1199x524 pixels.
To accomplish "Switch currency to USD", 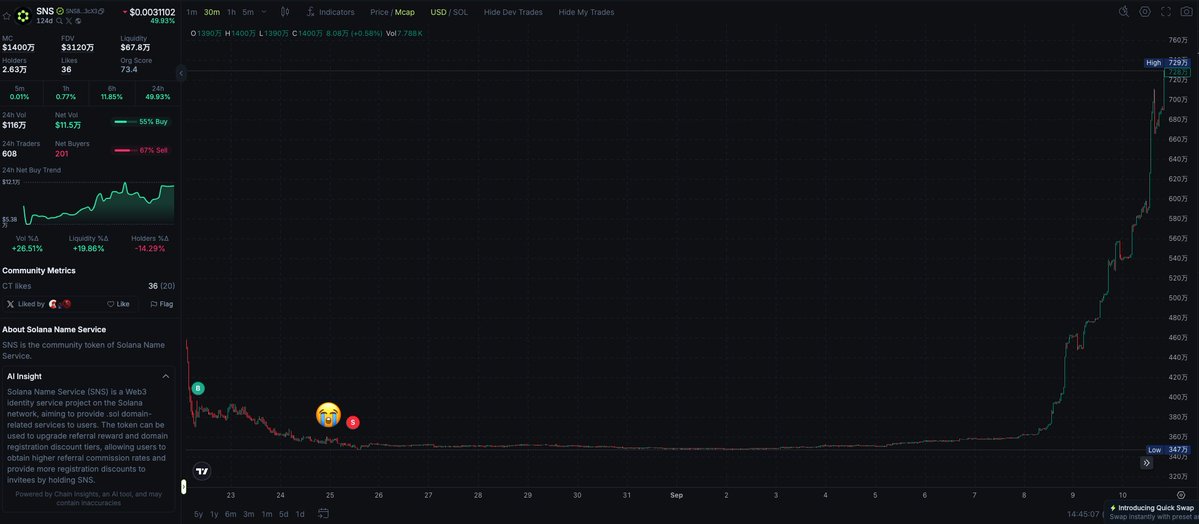I will point(438,11).
